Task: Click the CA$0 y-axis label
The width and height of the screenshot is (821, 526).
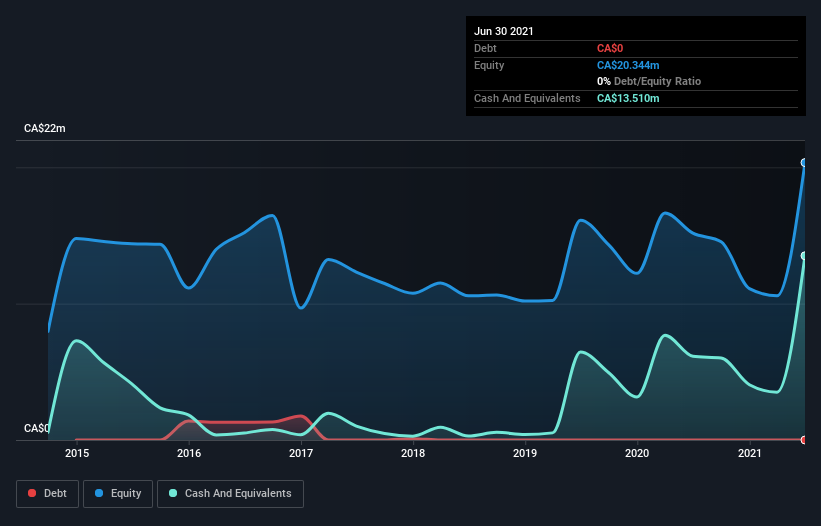Action: [x=37, y=428]
